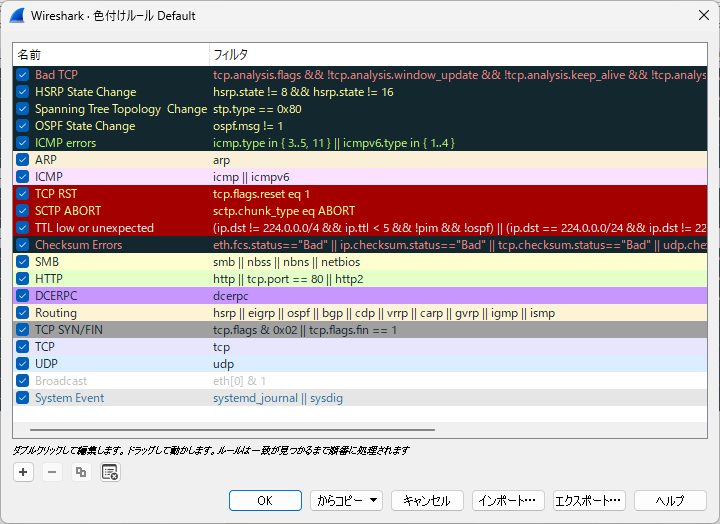Click the filter smb || nbss || nbns || netbios
The height and width of the screenshot is (524, 720).
[287, 262]
